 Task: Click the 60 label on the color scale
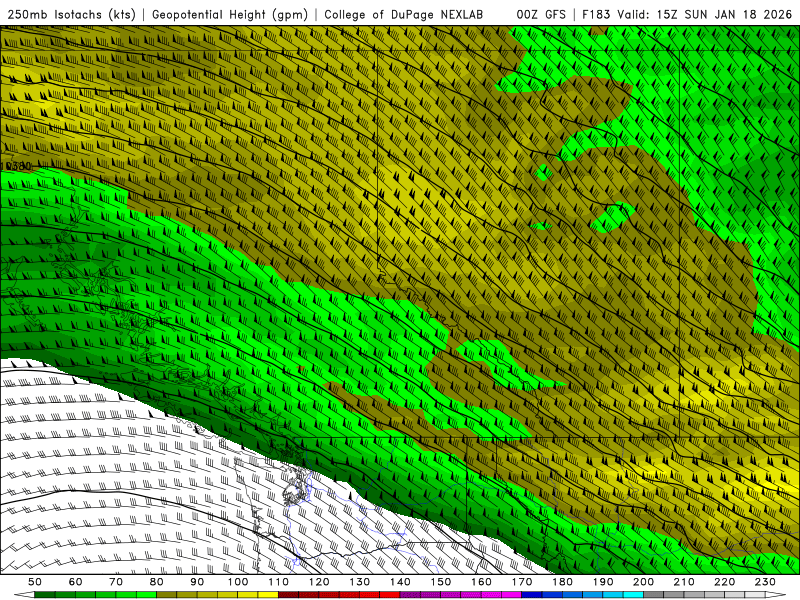[76, 582]
